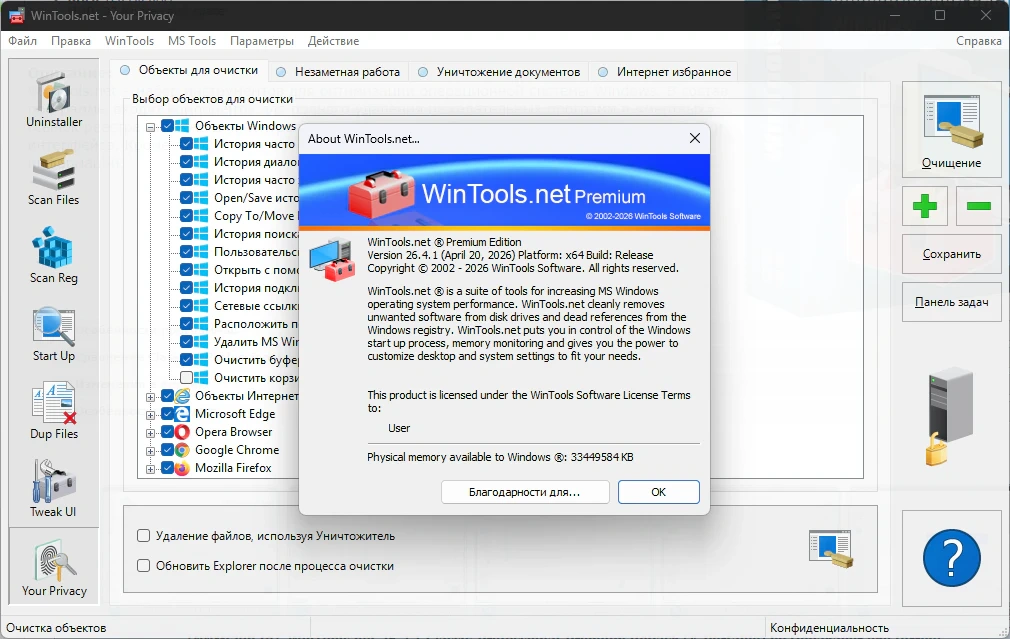Click the blue question mark help icon
Viewport: 1010px width, 639px height.
pyautogui.click(x=952, y=558)
